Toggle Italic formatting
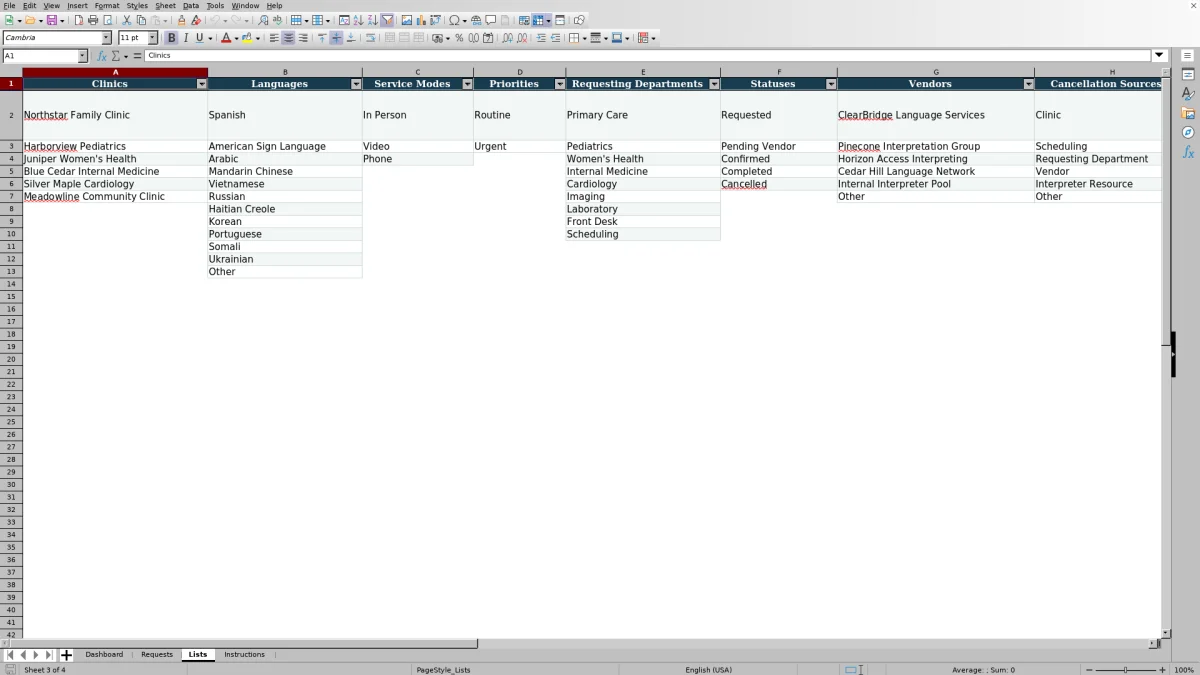 coord(185,38)
